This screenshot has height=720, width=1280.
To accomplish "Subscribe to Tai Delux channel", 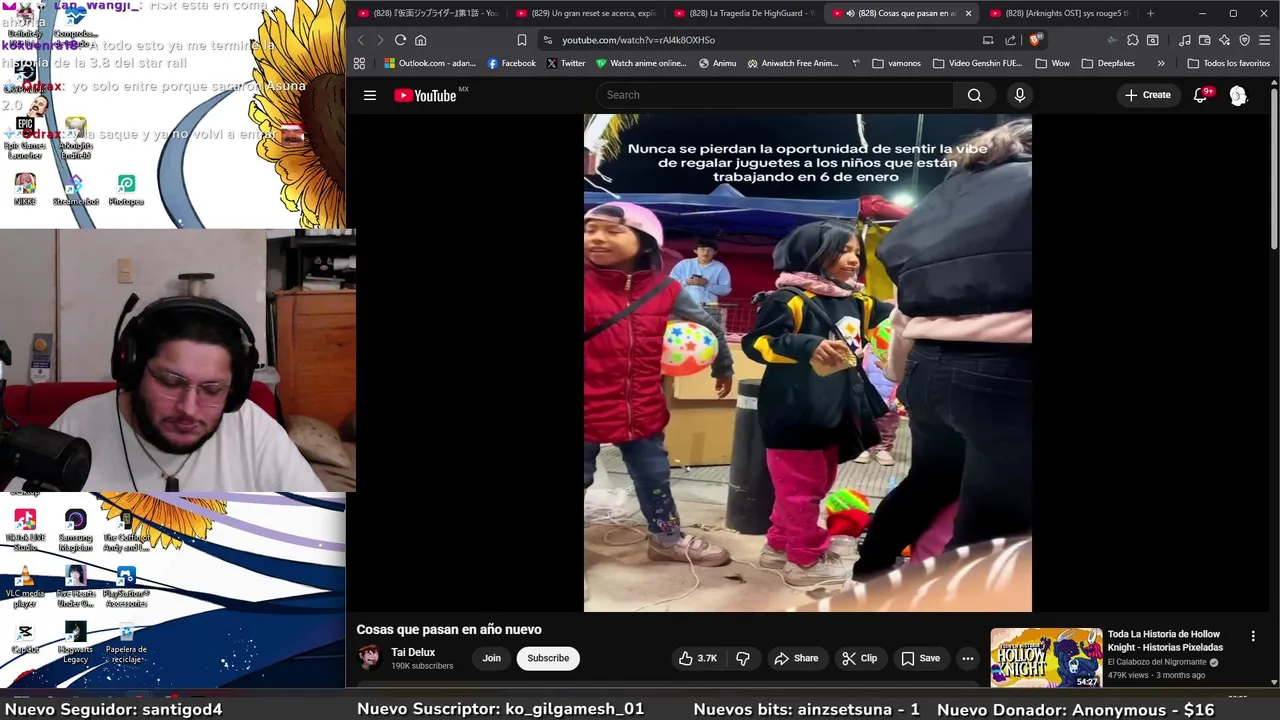I will (548, 658).
